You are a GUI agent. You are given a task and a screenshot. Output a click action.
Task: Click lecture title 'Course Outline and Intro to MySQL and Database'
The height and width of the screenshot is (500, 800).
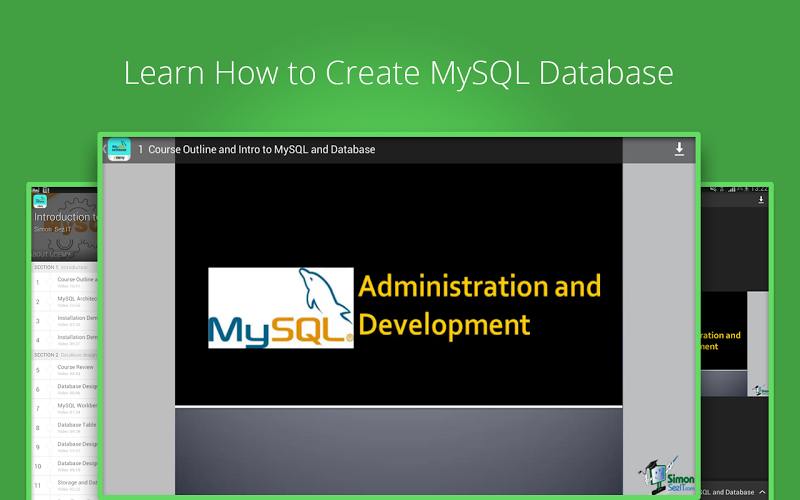point(262,149)
